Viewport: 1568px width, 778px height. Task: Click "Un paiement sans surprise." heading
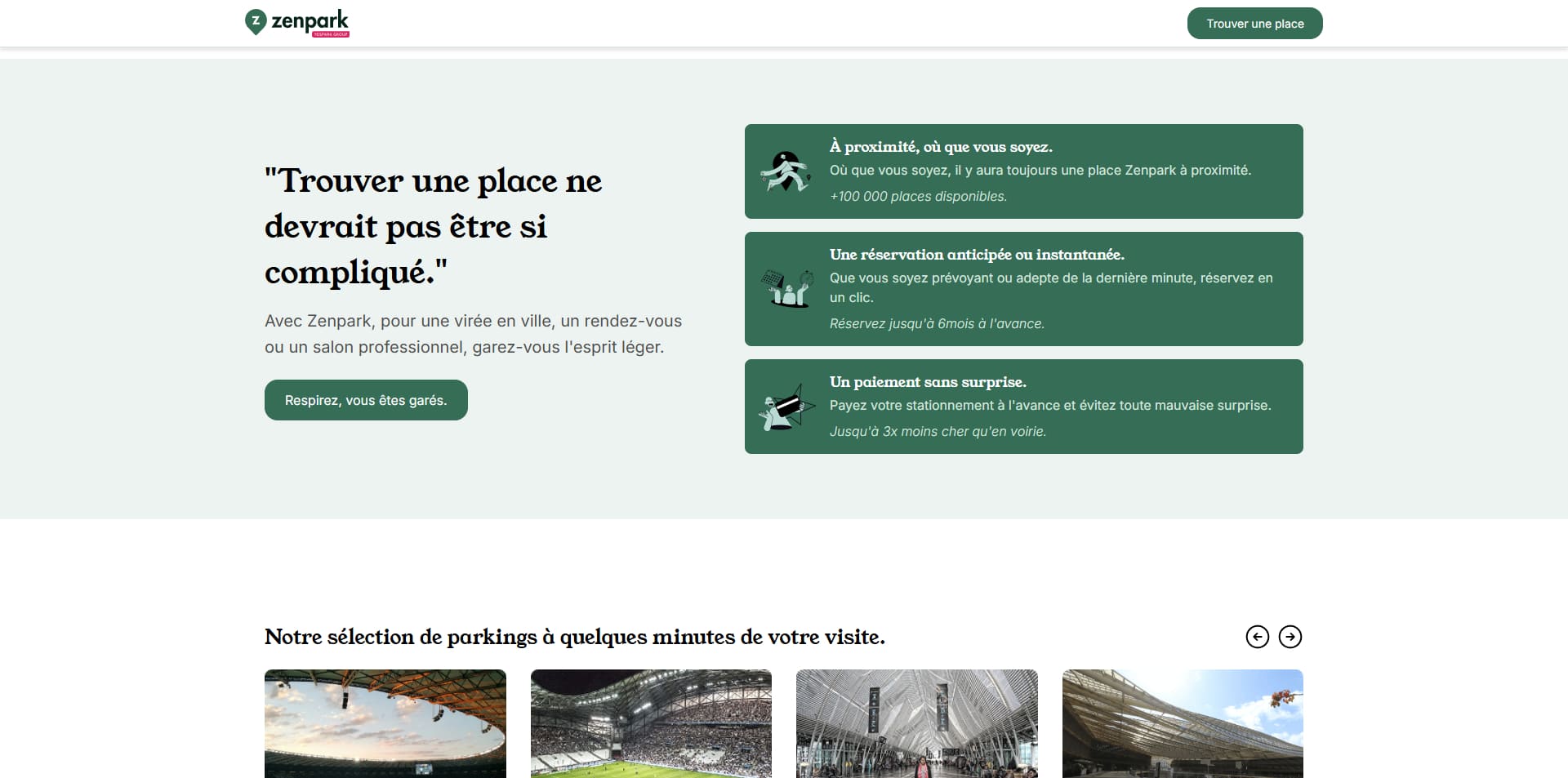[x=928, y=382]
